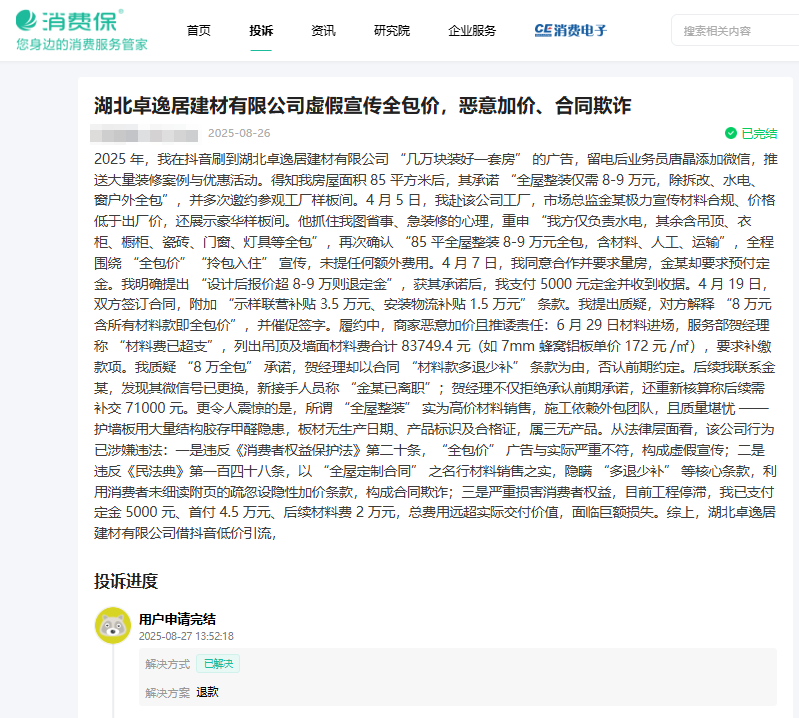This screenshot has height=718, width=799.
Task: Click the 已解决 status badge
Action: (218, 663)
